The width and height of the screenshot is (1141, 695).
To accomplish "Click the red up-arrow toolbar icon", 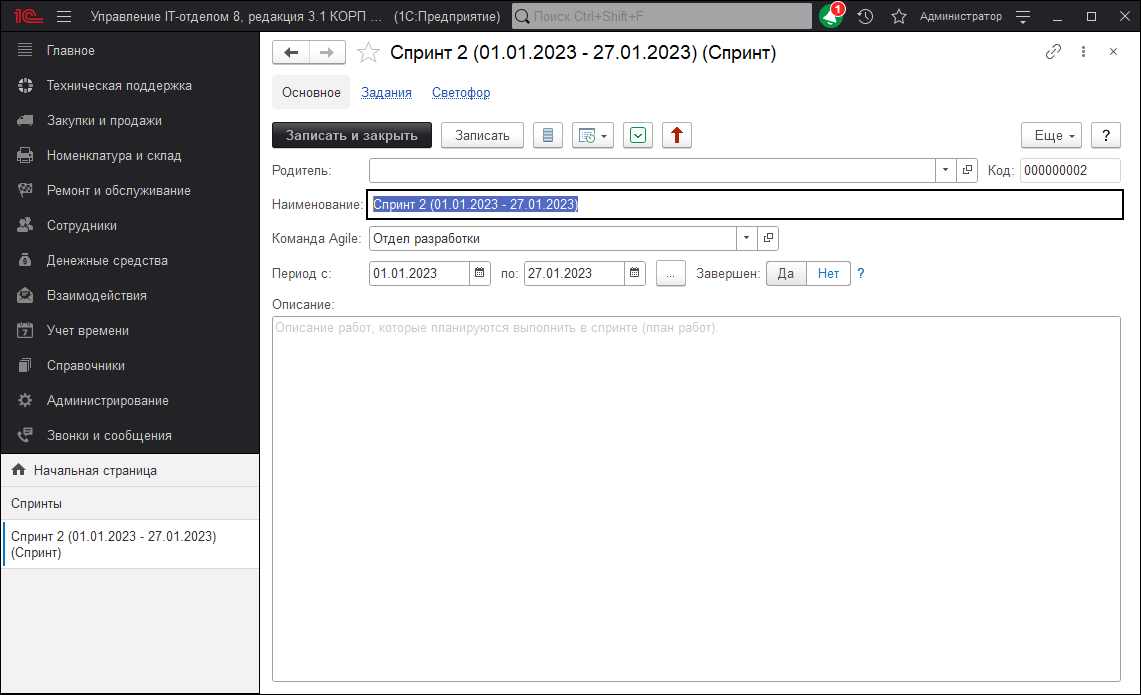I will (x=677, y=135).
